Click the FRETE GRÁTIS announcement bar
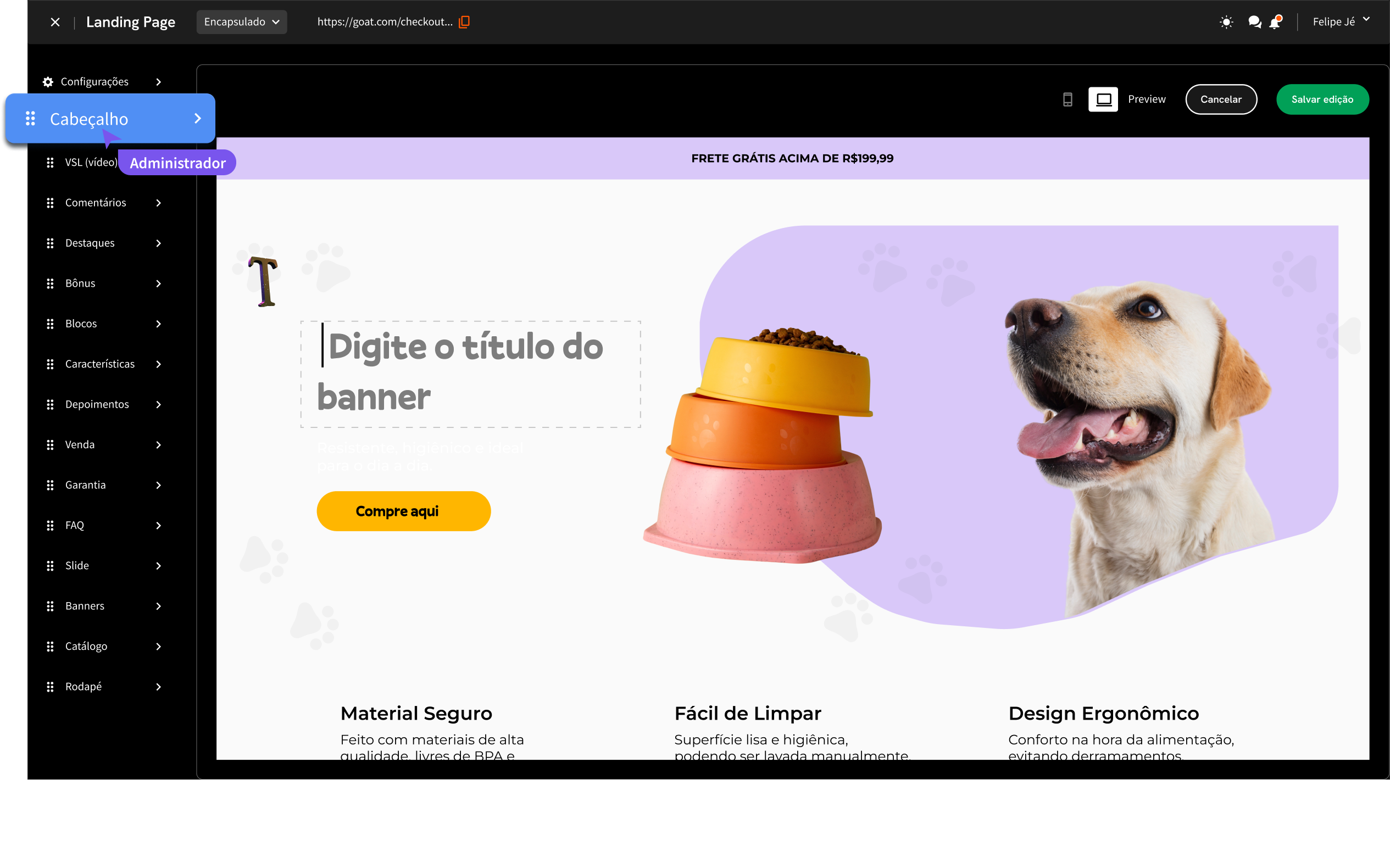1390x868 pixels. 792,158
